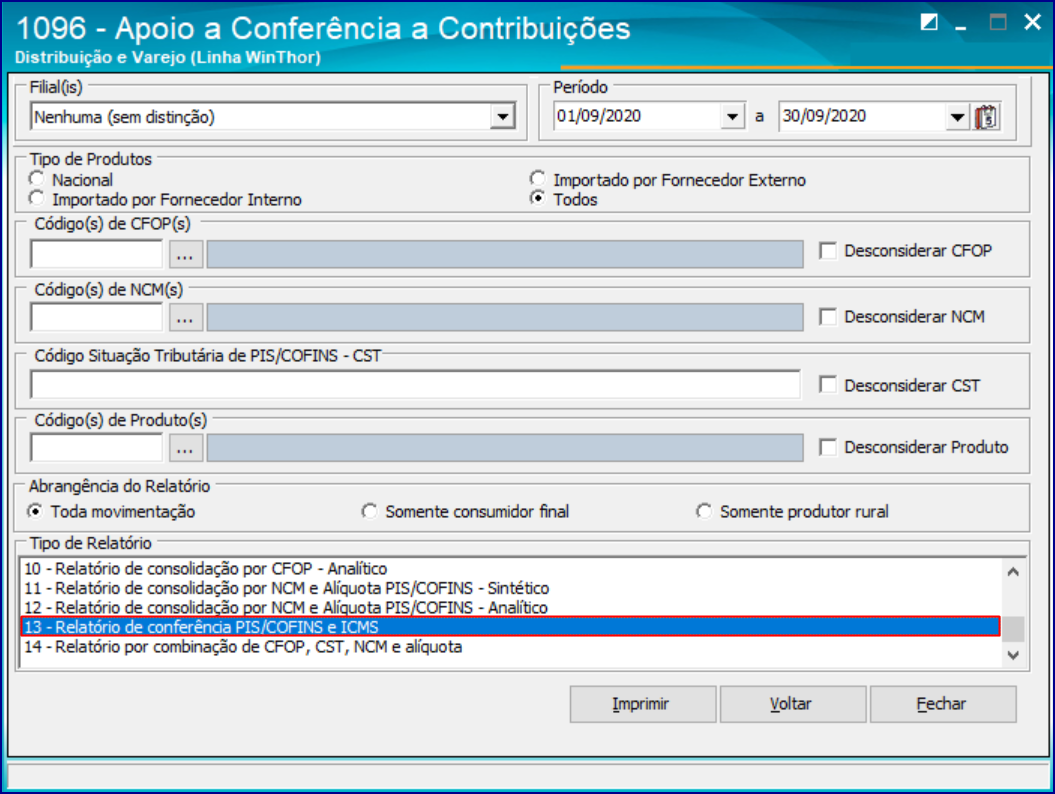Select Somente produtor rural option
Viewport: 1055px width, 794px height.
click(x=704, y=511)
